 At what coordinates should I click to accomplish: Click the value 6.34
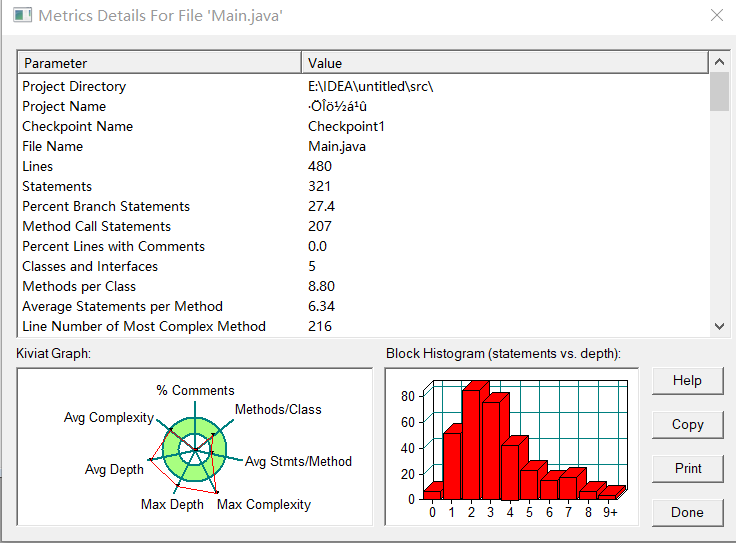322,306
